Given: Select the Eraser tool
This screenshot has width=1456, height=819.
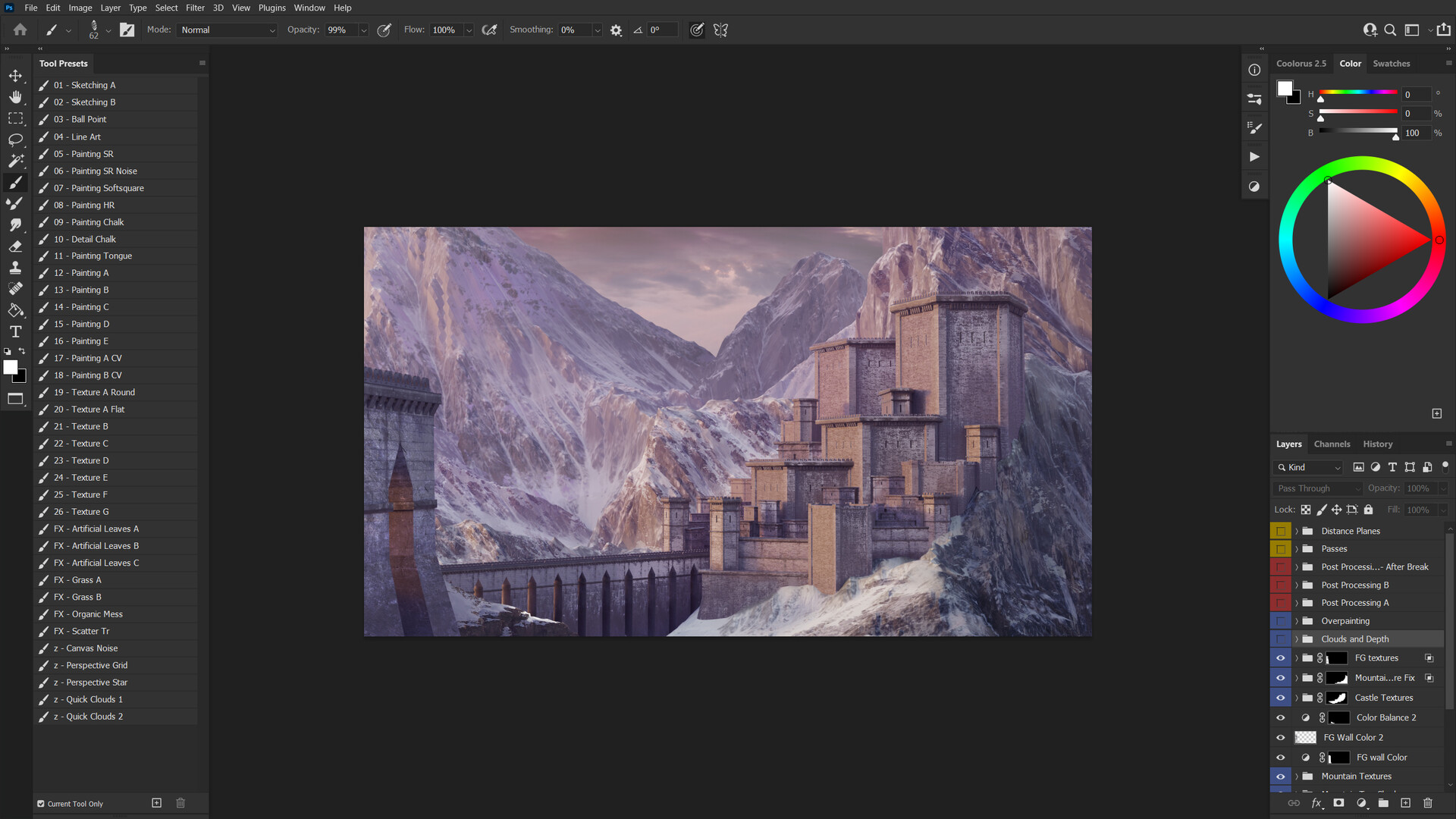Looking at the screenshot, I should pyautogui.click(x=15, y=246).
